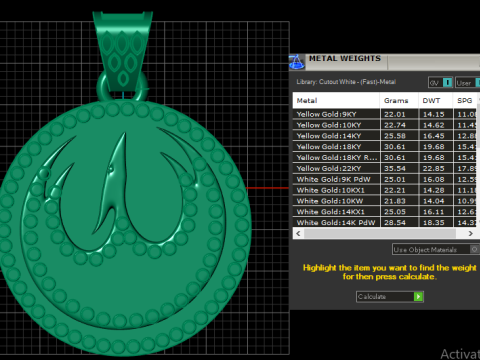Click the 14.15 DWT value

(434, 114)
